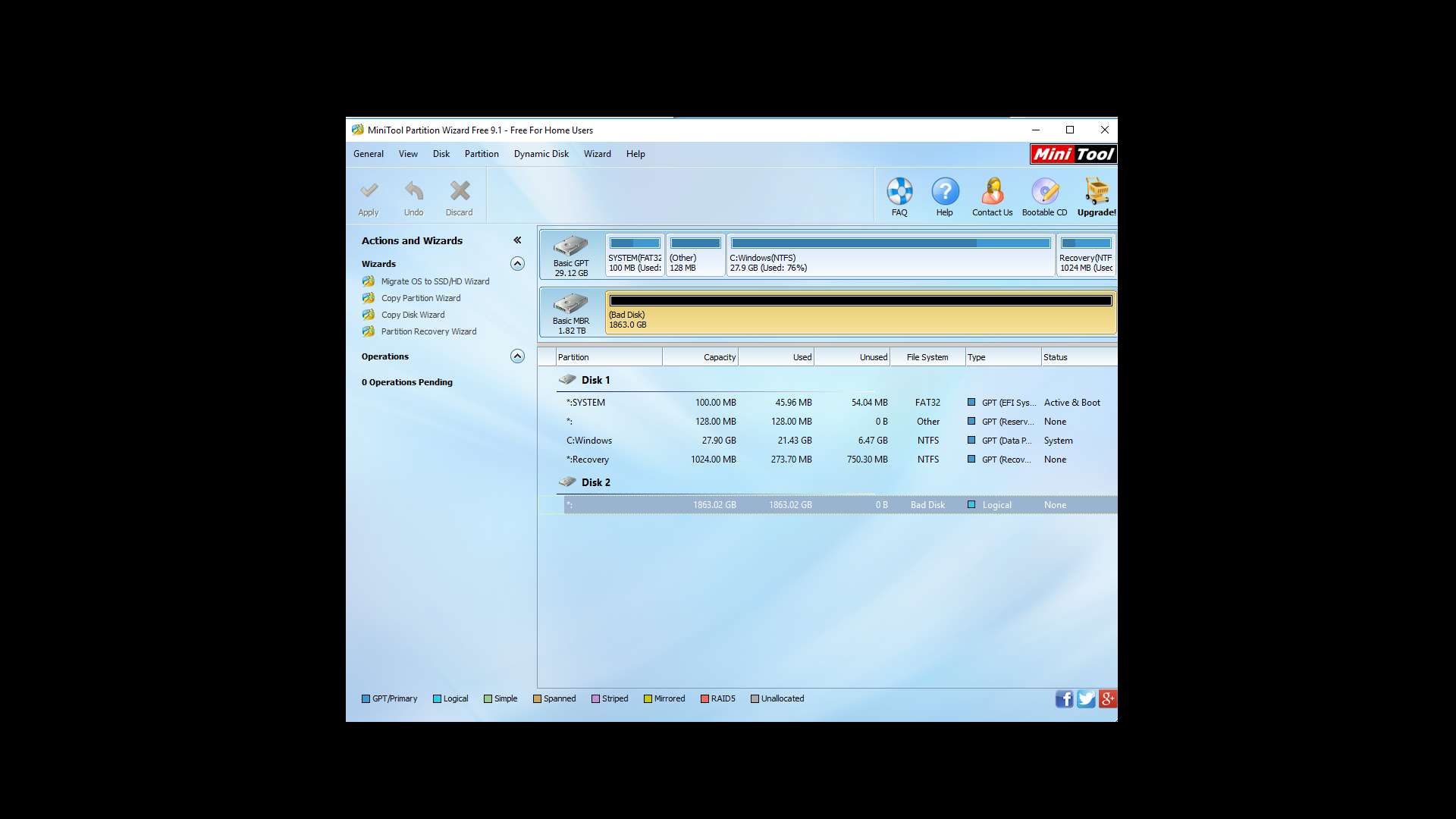This screenshot has width=1456, height=819.
Task: Click the Partition Recovery Wizard icon
Action: [x=369, y=331]
